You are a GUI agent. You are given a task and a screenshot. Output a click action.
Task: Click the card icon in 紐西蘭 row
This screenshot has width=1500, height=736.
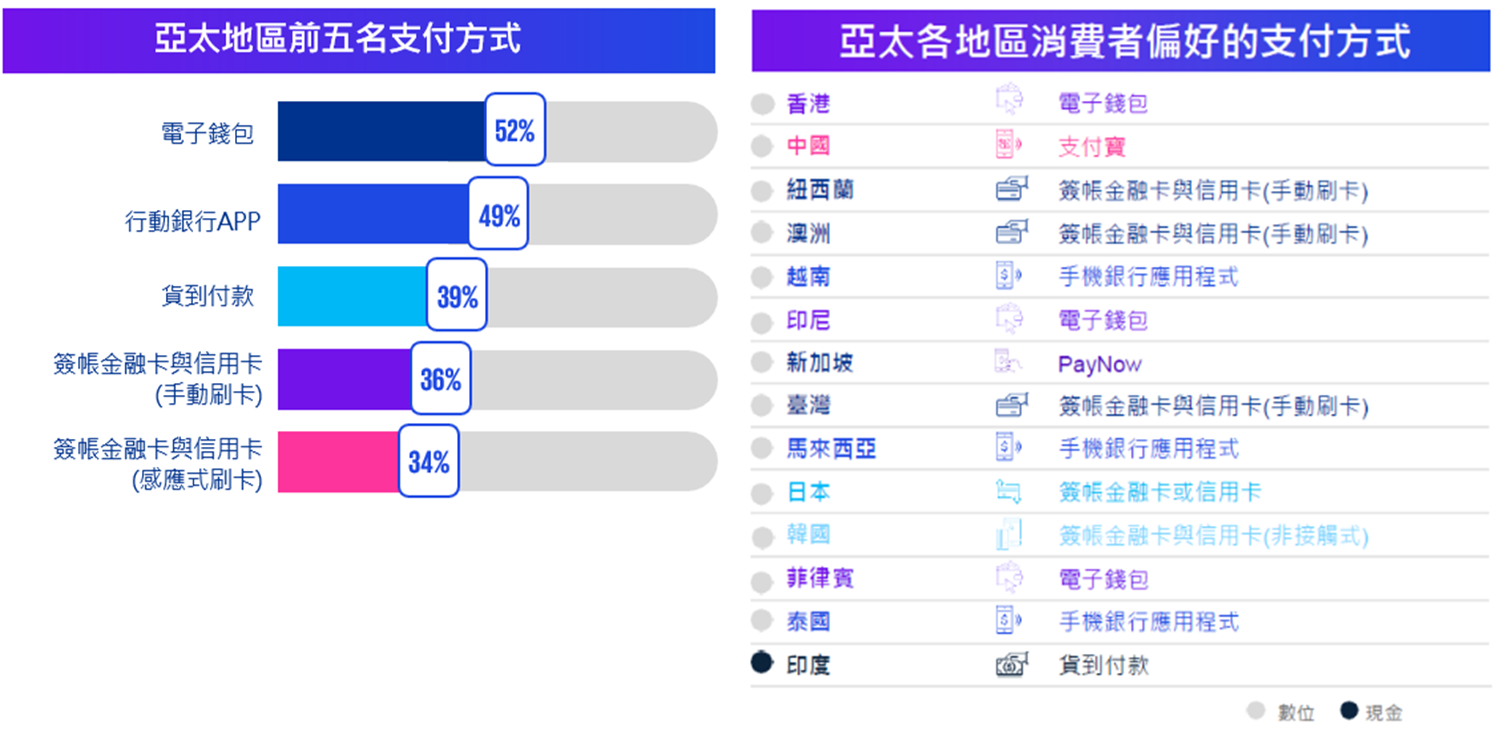coord(1012,190)
